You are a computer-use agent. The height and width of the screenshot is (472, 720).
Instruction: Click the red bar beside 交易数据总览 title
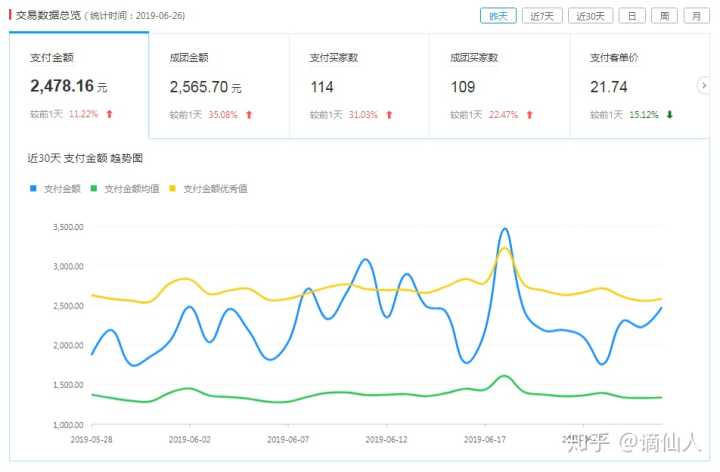coord(10,16)
